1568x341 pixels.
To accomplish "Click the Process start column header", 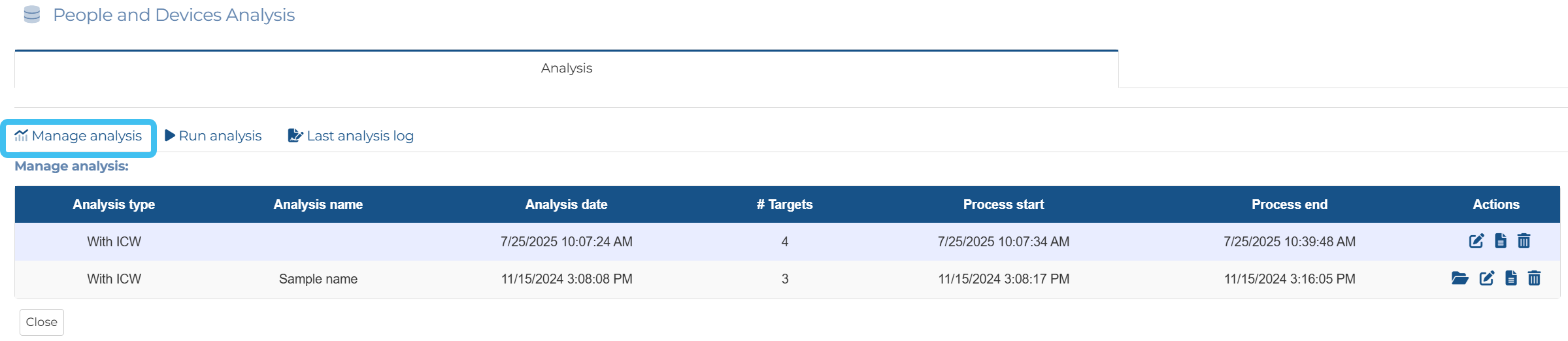I will click(x=1003, y=204).
